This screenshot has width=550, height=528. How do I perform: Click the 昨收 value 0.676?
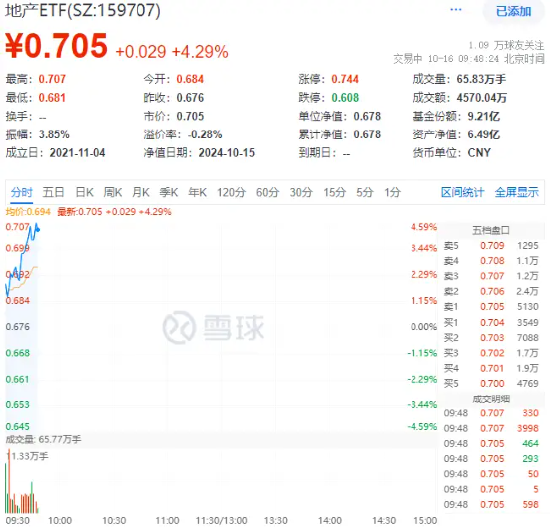click(x=190, y=98)
